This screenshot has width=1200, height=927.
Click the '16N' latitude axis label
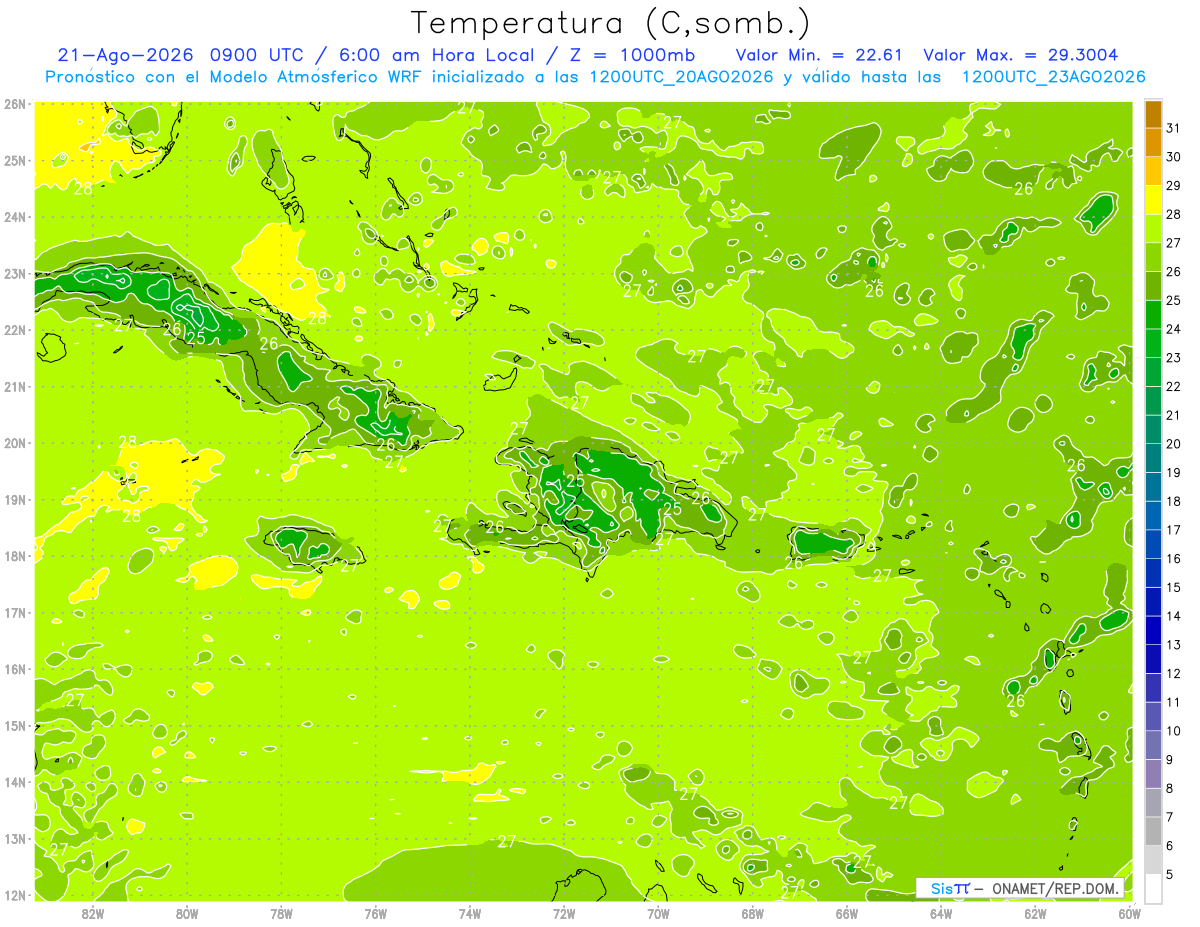pos(15,669)
